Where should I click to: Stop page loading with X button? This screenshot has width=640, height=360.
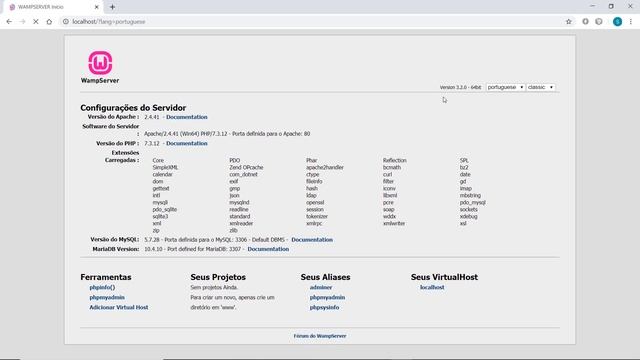tap(36, 22)
